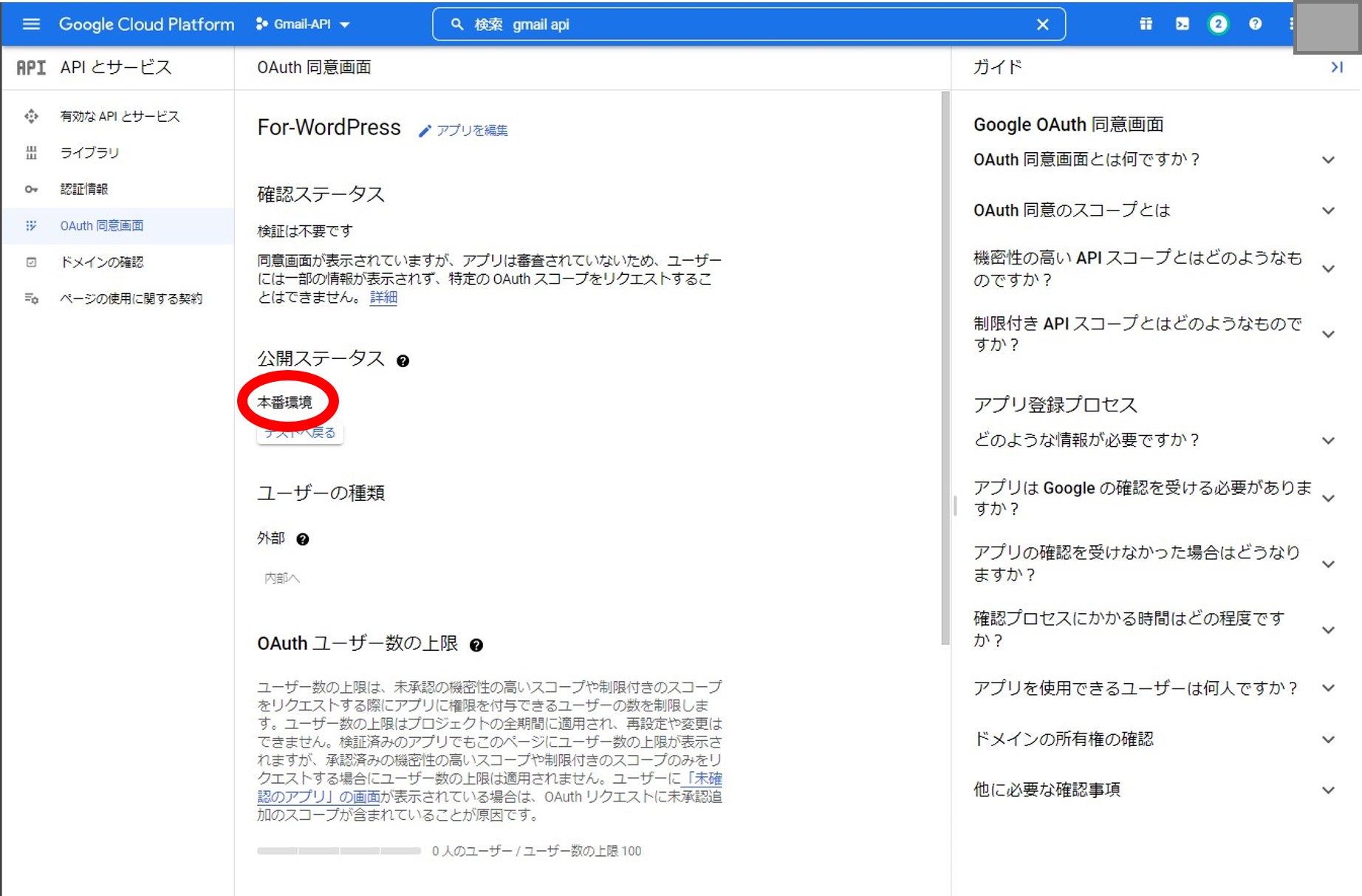The image size is (1362, 896).
Task: Open the Gmail-API project selector dropdown
Action: [303, 24]
